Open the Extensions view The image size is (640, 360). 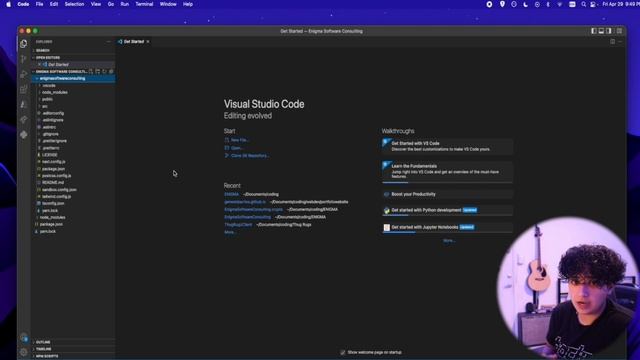[x=24, y=89]
